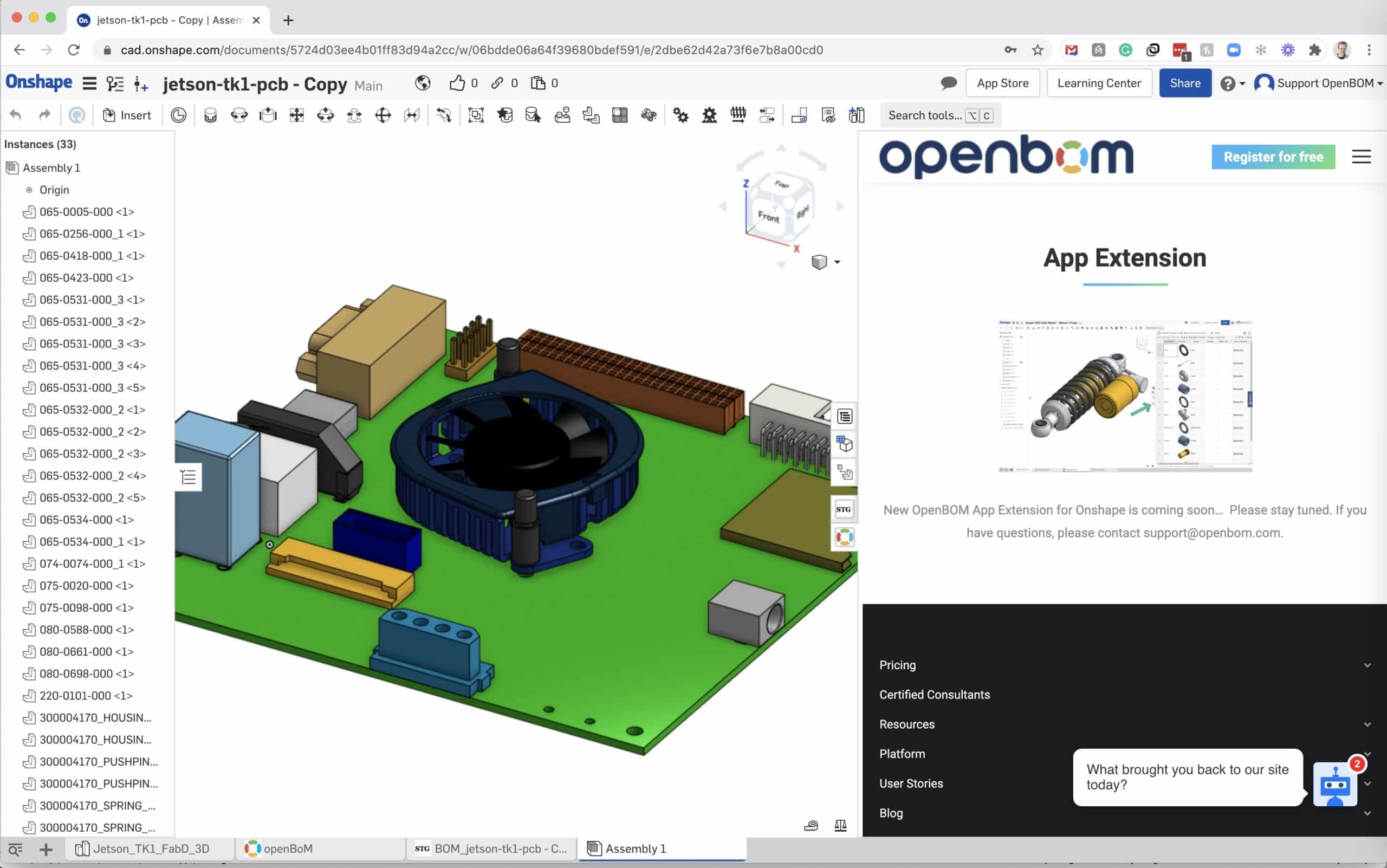The width and height of the screenshot is (1387, 868).
Task: Open the Certified Consultants link
Action: tap(934, 695)
